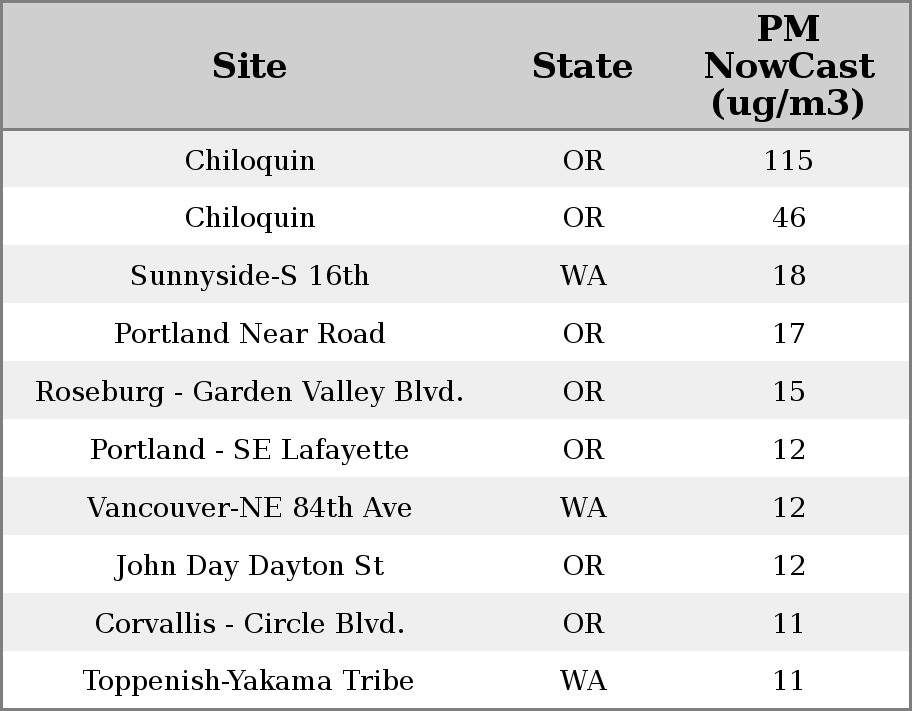
Task: Click the PM NowCast value 115
Action: [788, 161]
